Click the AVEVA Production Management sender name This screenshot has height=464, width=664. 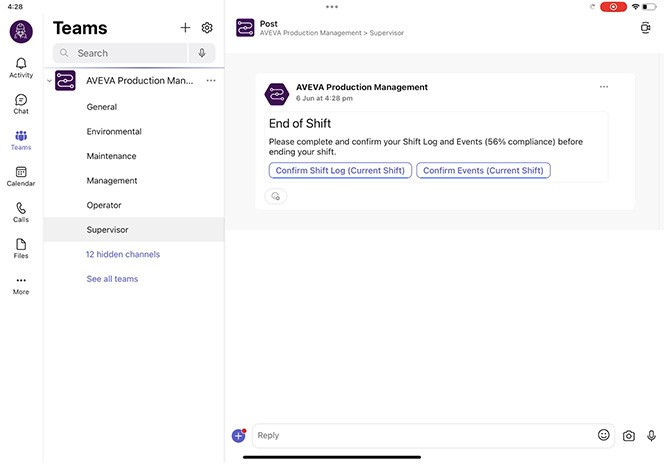pos(362,87)
